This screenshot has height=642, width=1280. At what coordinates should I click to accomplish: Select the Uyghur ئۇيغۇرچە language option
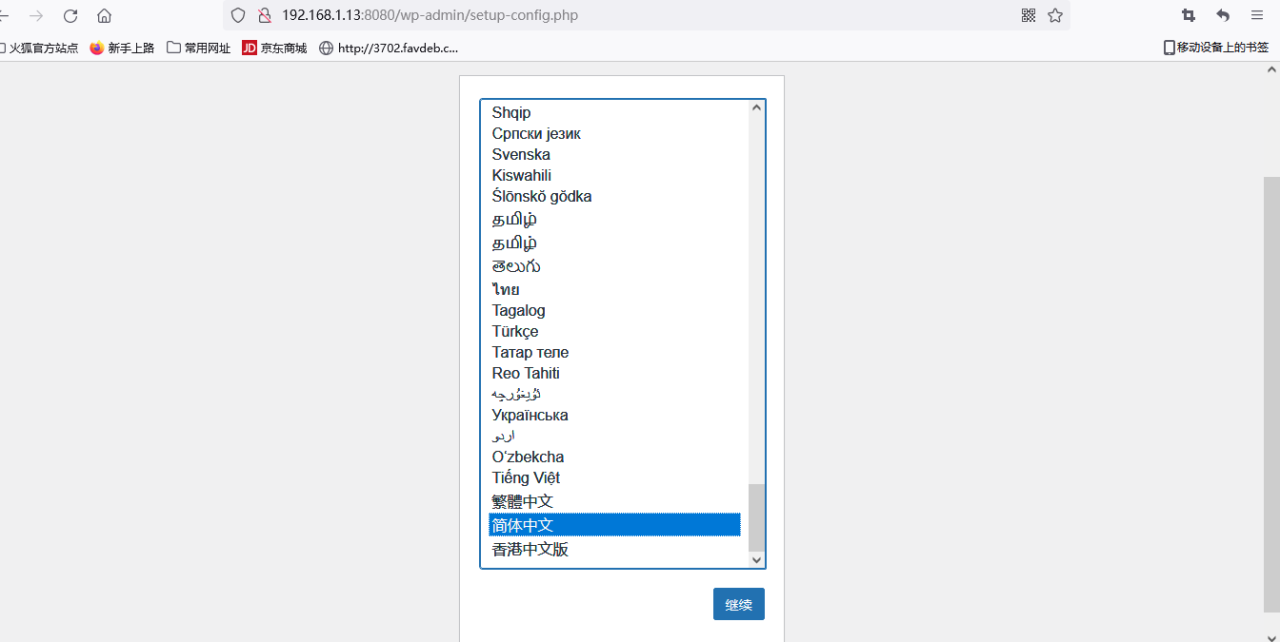point(614,394)
